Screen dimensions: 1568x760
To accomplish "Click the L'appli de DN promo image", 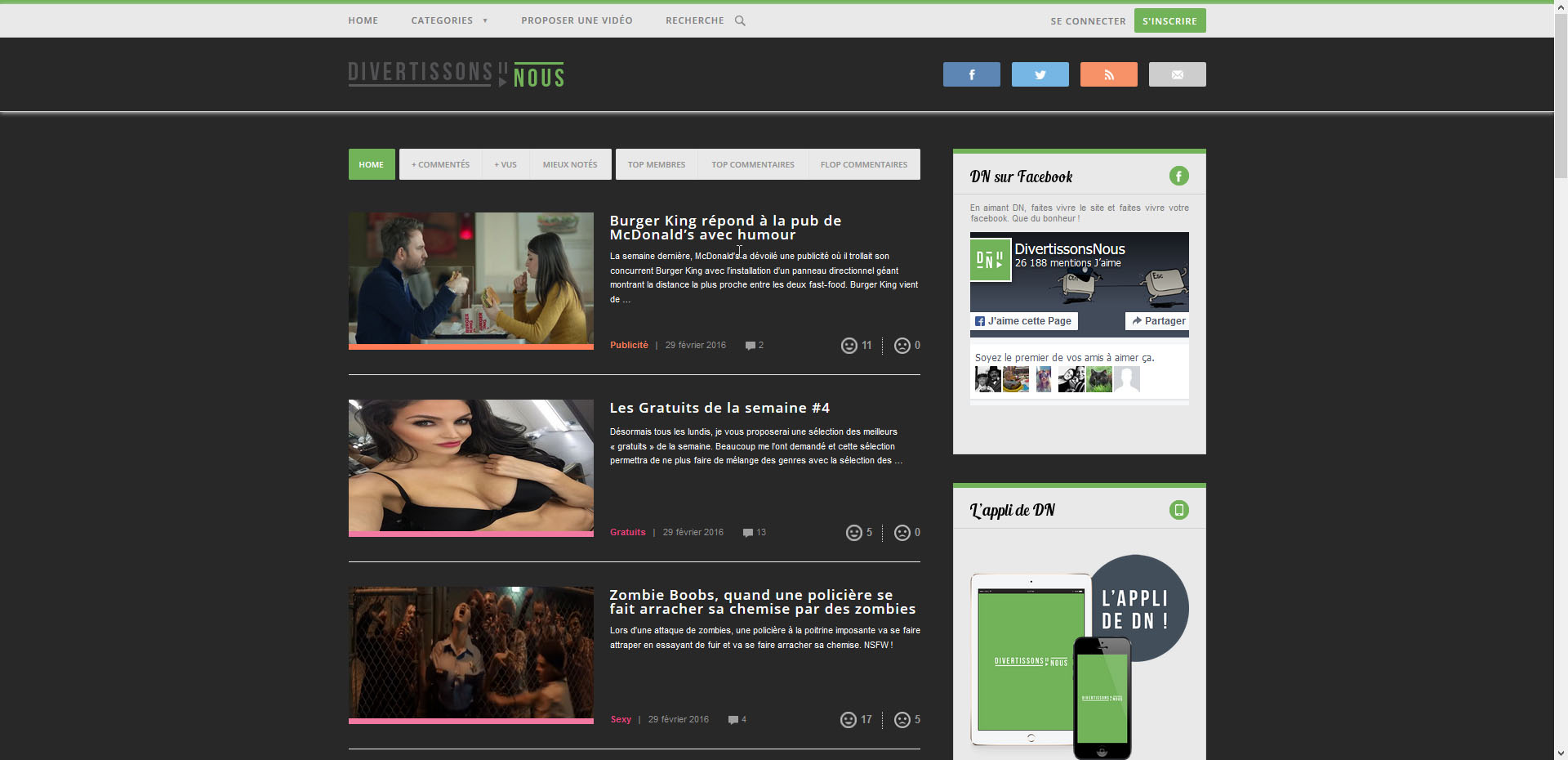I will pos(1080,656).
